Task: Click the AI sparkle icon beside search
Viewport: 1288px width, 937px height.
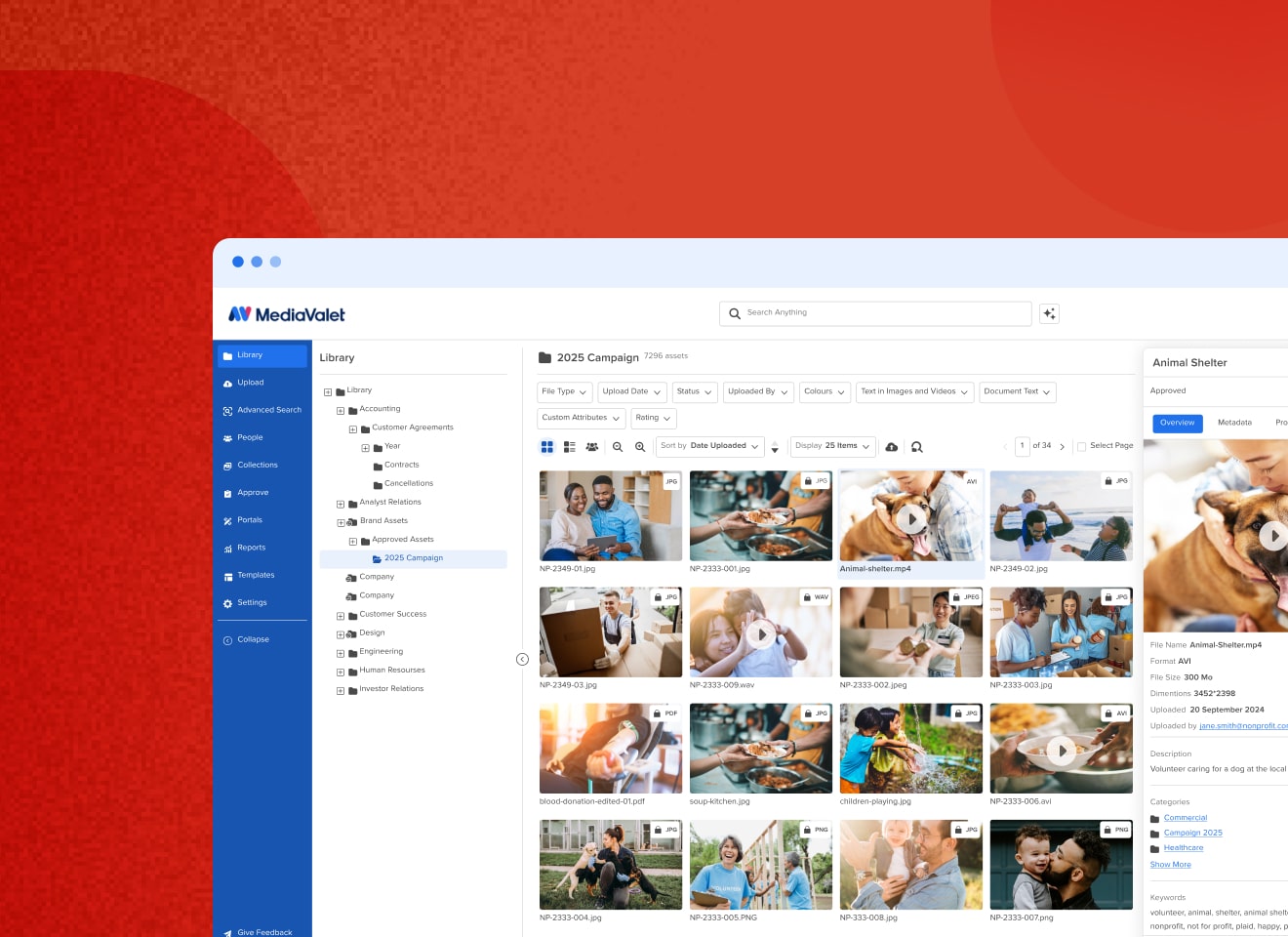Action: (x=1049, y=313)
